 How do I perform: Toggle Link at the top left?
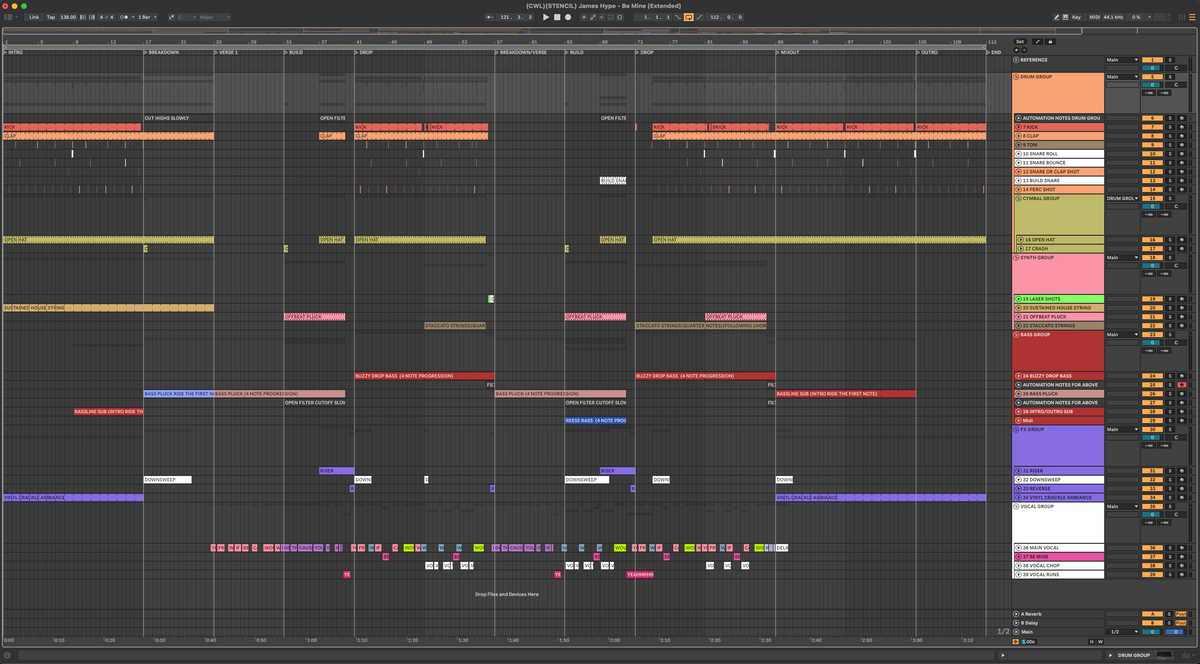click(33, 17)
